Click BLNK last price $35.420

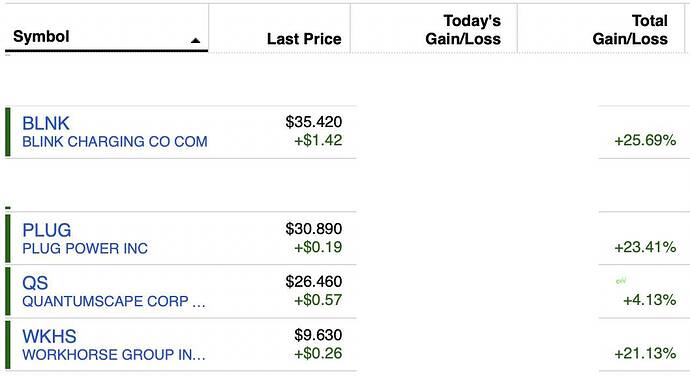coord(314,122)
